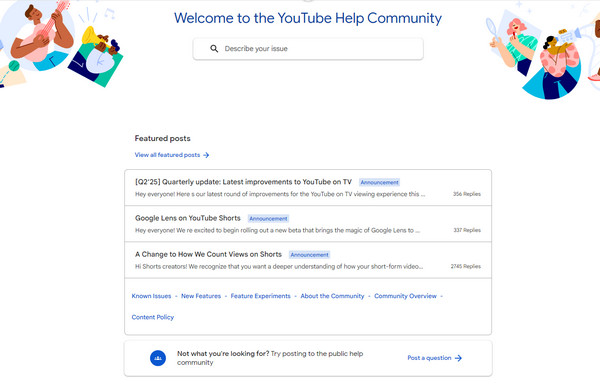This screenshot has width=600, height=388.
Task: Click the 356 Replies count
Action: tap(467, 194)
